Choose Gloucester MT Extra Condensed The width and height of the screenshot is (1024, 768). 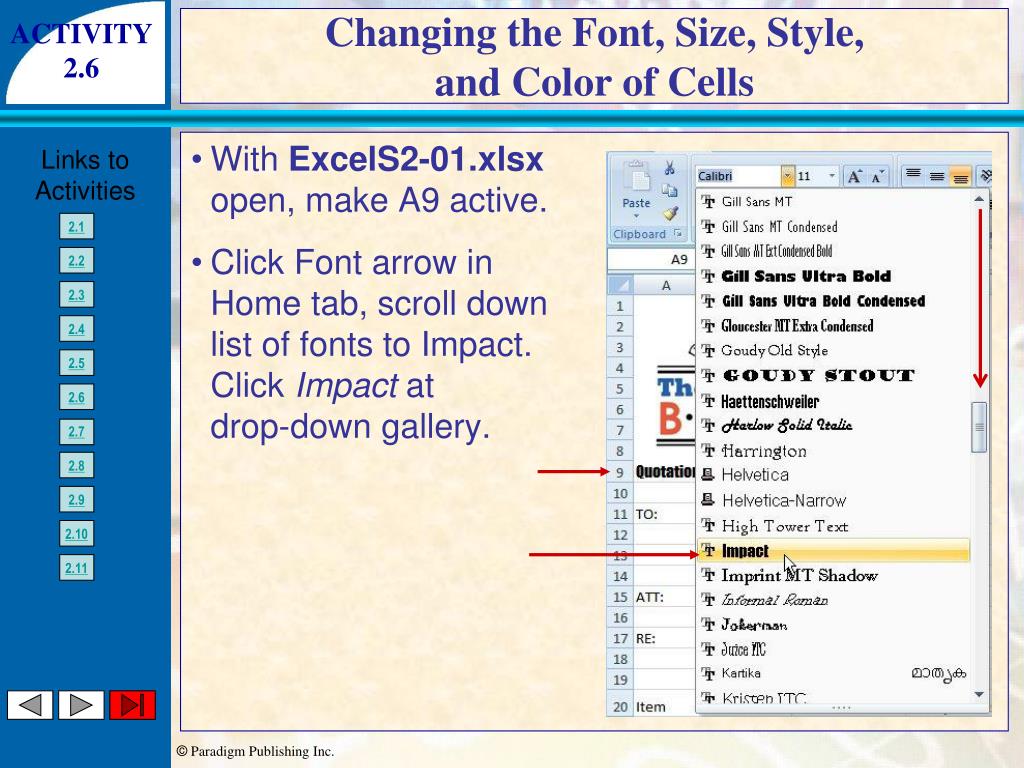click(834, 326)
